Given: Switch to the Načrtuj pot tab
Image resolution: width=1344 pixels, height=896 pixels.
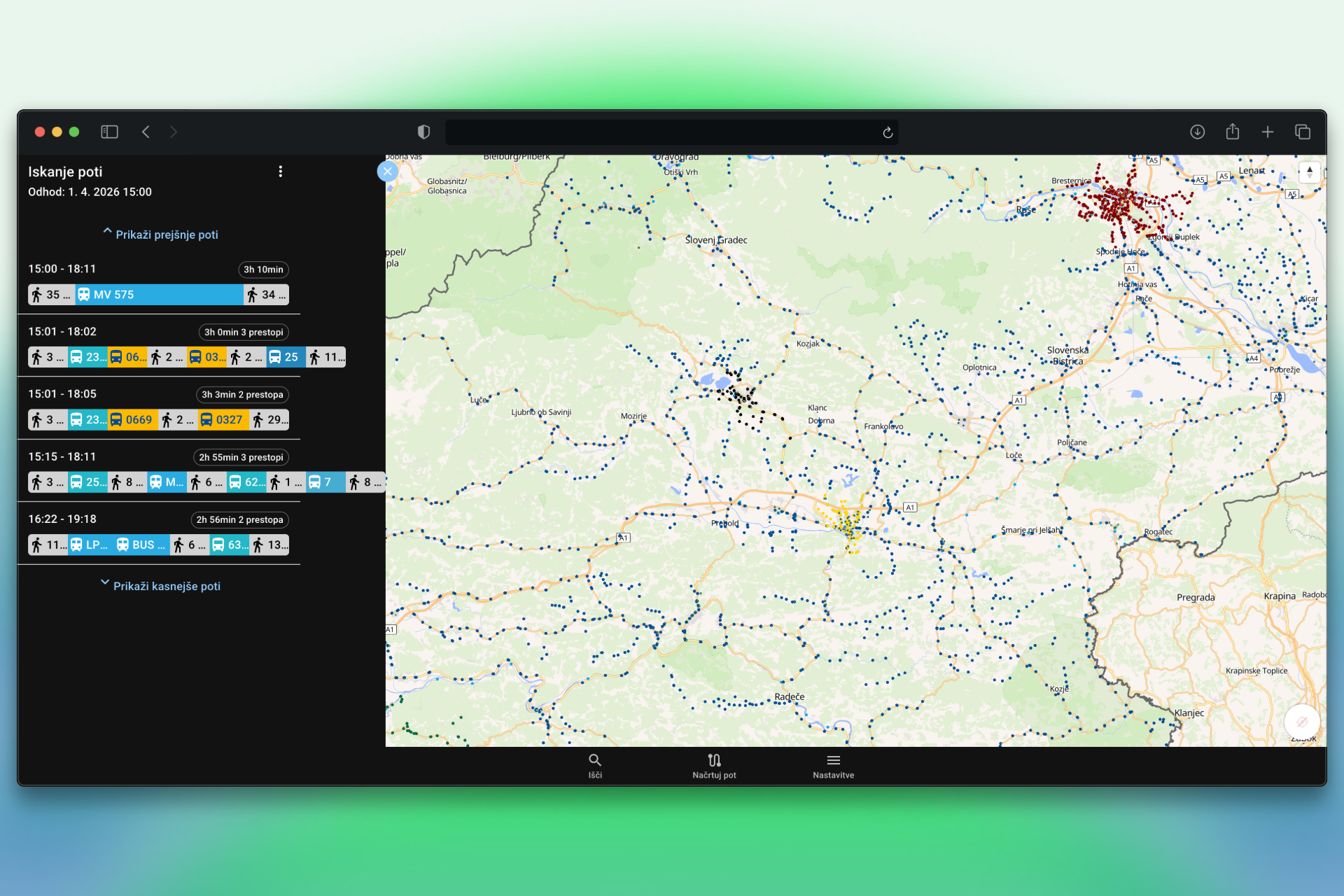Looking at the screenshot, I should pyautogui.click(x=714, y=764).
